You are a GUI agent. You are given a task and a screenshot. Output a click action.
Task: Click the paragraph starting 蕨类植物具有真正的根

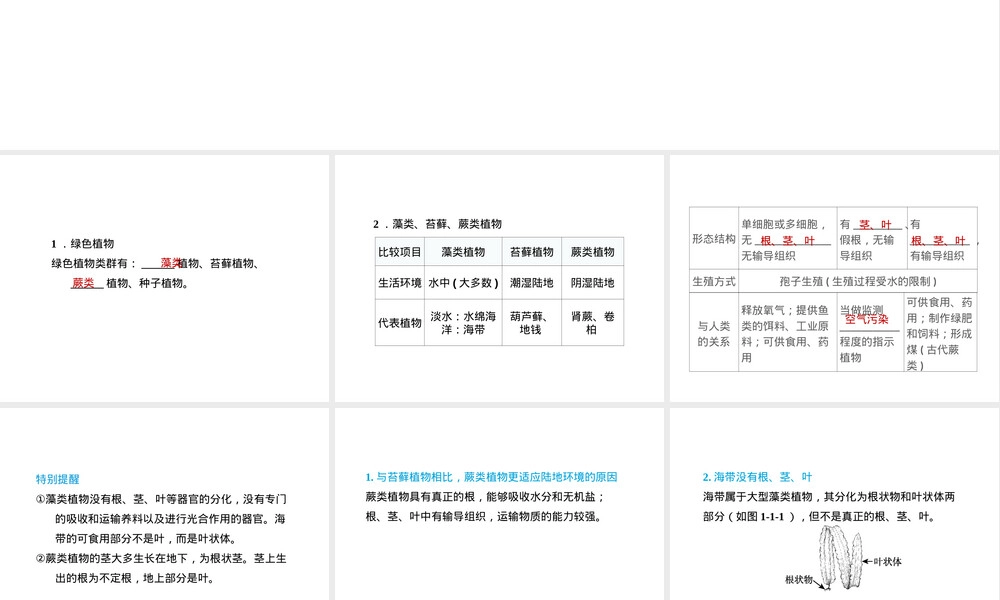point(485,506)
